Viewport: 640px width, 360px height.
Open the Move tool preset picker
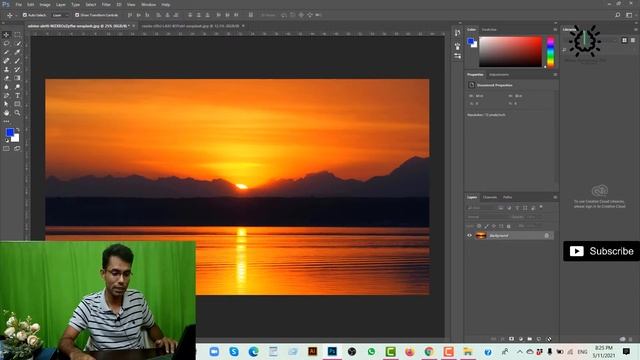(x=11, y=15)
